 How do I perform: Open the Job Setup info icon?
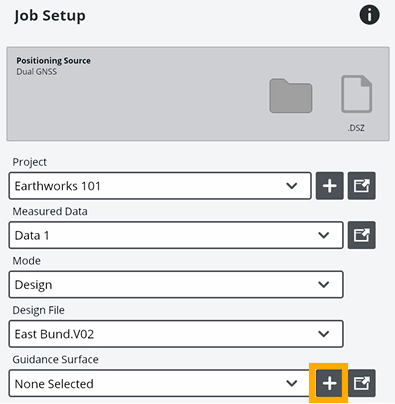(x=369, y=15)
